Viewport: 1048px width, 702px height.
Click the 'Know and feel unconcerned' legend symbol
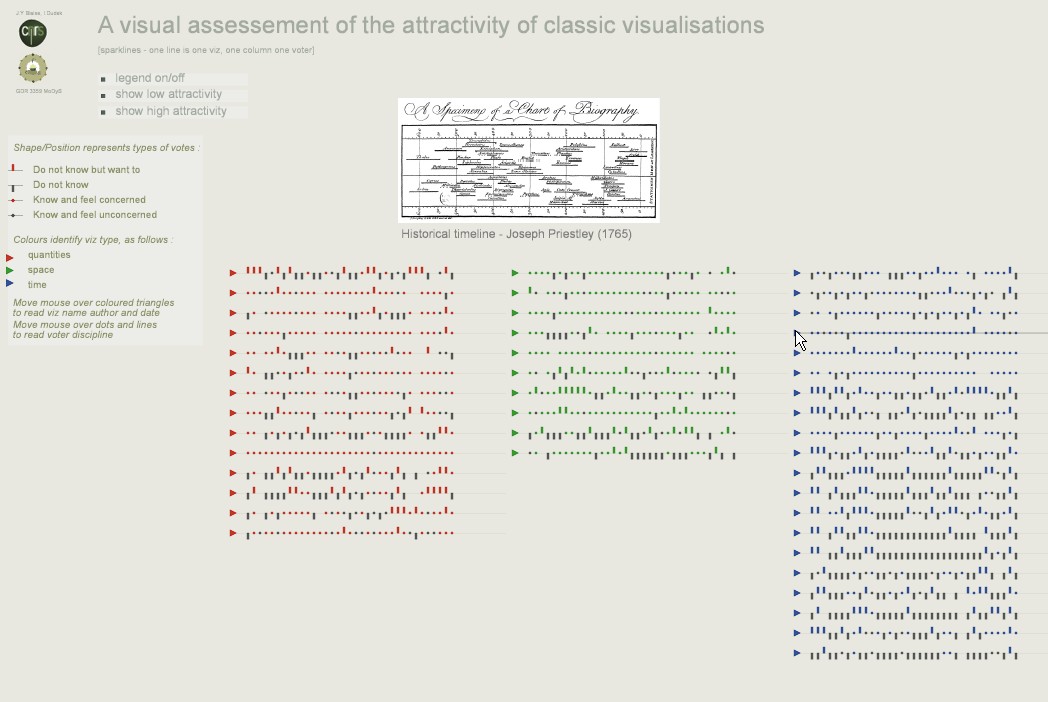[x=15, y=215]
